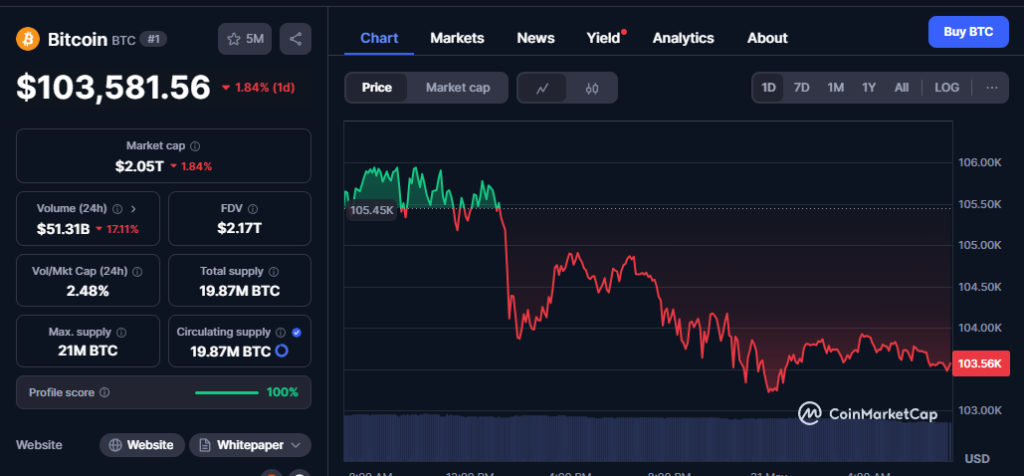Set chart range to 1D

(769, 87)
